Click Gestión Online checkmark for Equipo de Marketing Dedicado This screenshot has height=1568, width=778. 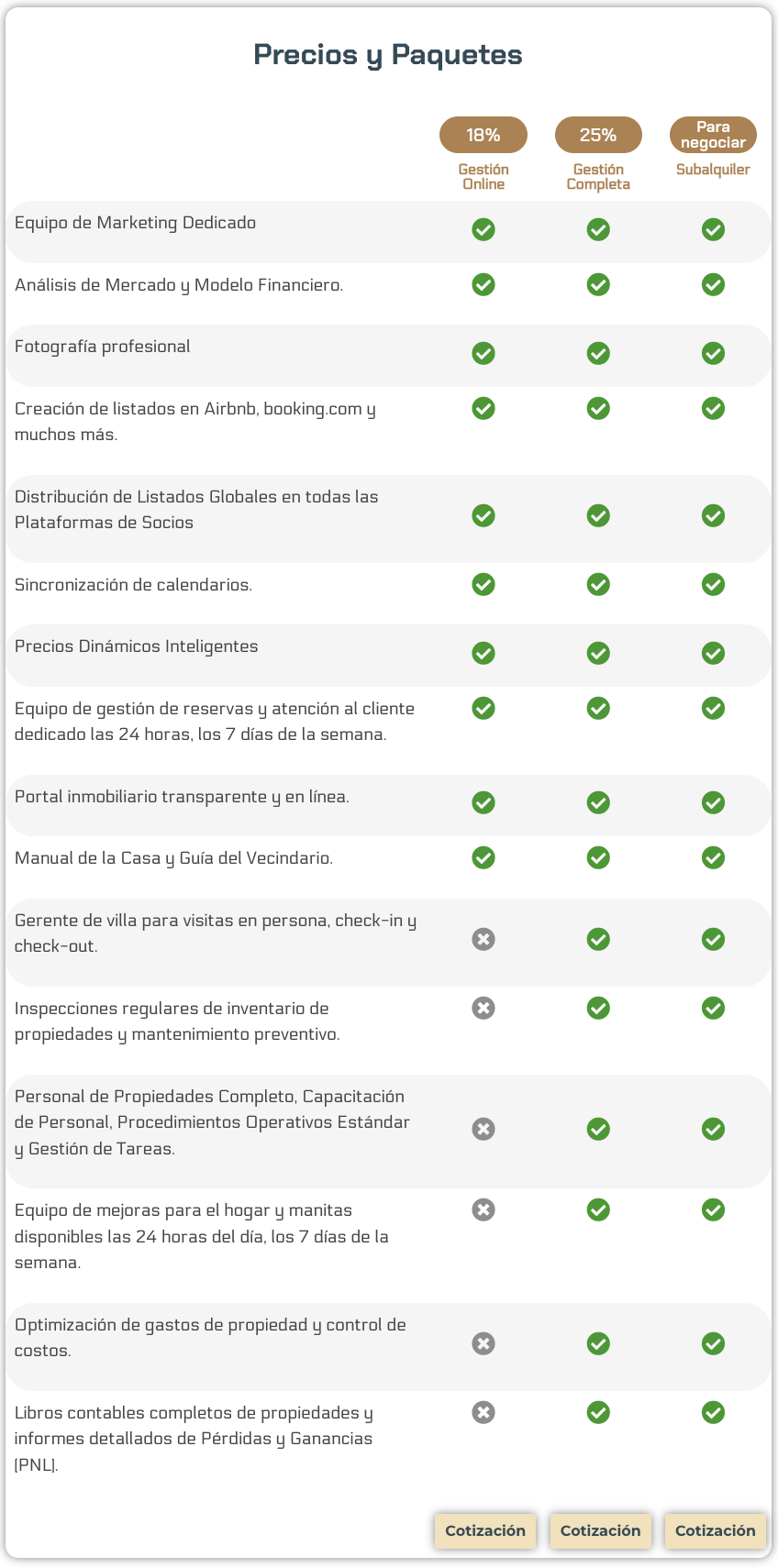click(483, 229)
